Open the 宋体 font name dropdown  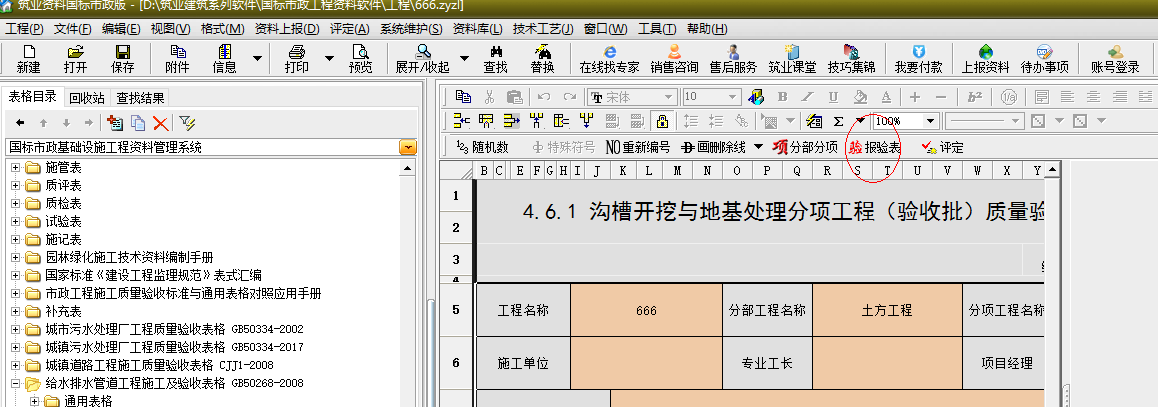click(670, 97)
